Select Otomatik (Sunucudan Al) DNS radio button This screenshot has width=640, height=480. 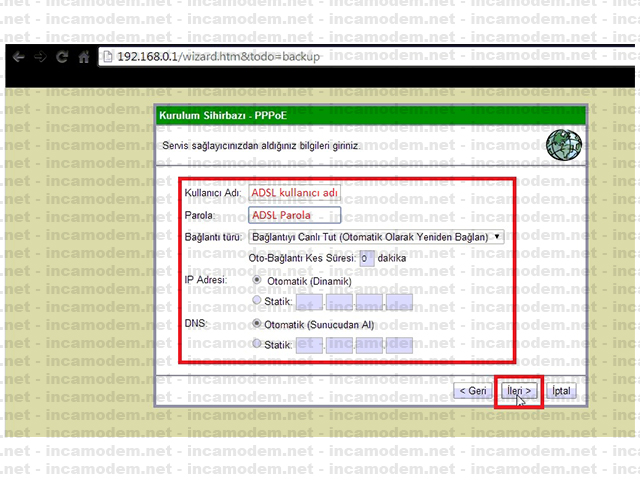(x=257, y=324)
